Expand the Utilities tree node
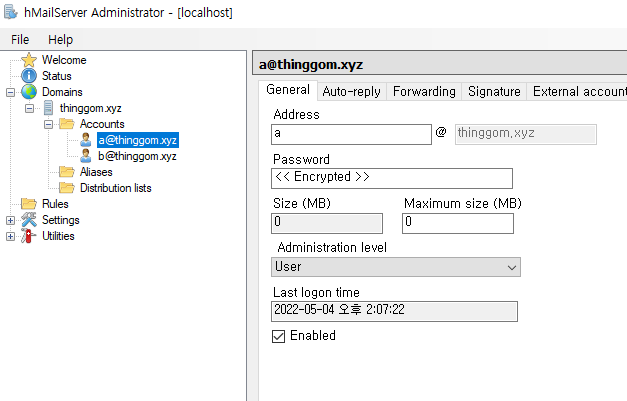 tap(10, 236)
